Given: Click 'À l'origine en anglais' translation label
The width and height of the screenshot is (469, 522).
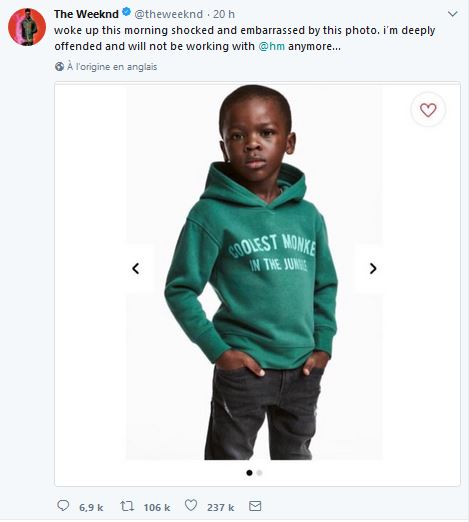Looking at the screenshot, I should point(112,67).
